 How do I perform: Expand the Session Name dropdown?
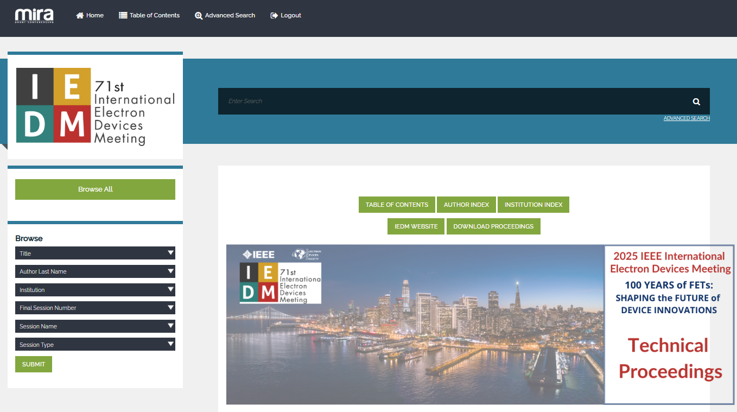95,326
